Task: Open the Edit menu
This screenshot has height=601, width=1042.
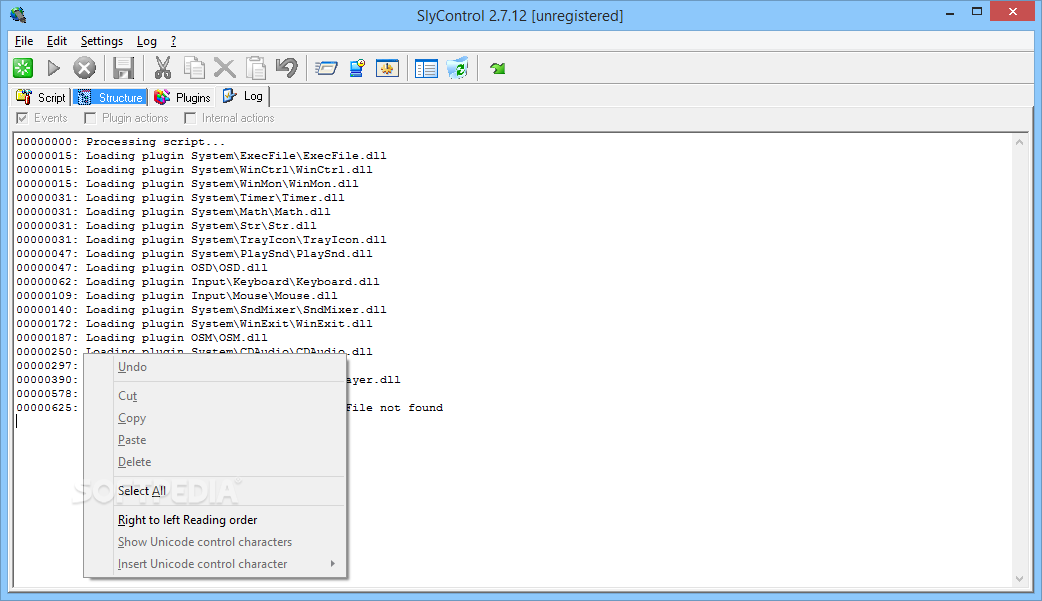Action: tap(56, 41)
